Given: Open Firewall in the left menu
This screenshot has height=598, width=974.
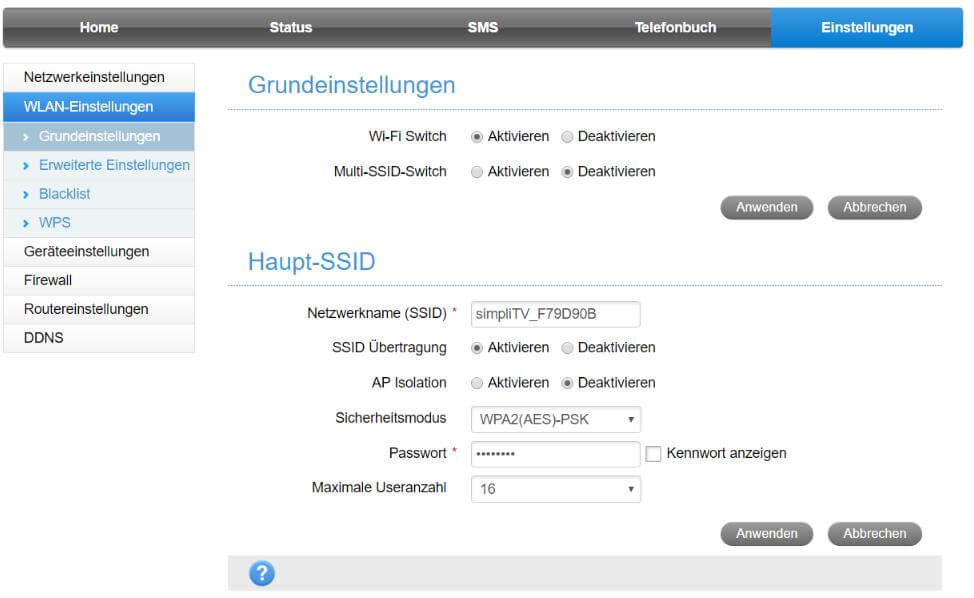Looking at the screenshot, I should (48, 281).
